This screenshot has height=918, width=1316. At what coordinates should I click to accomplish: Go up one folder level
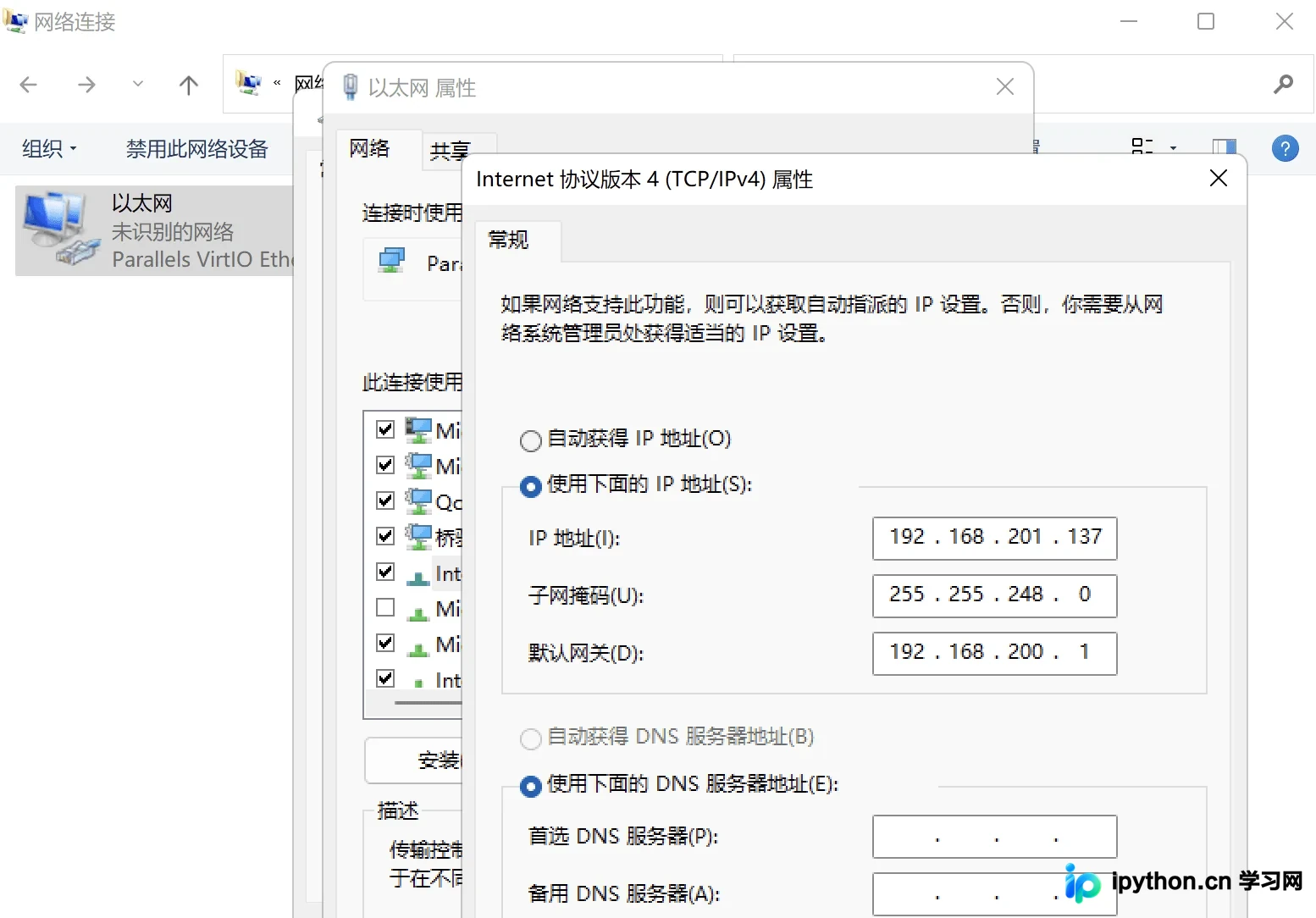[x=189, y=85]
